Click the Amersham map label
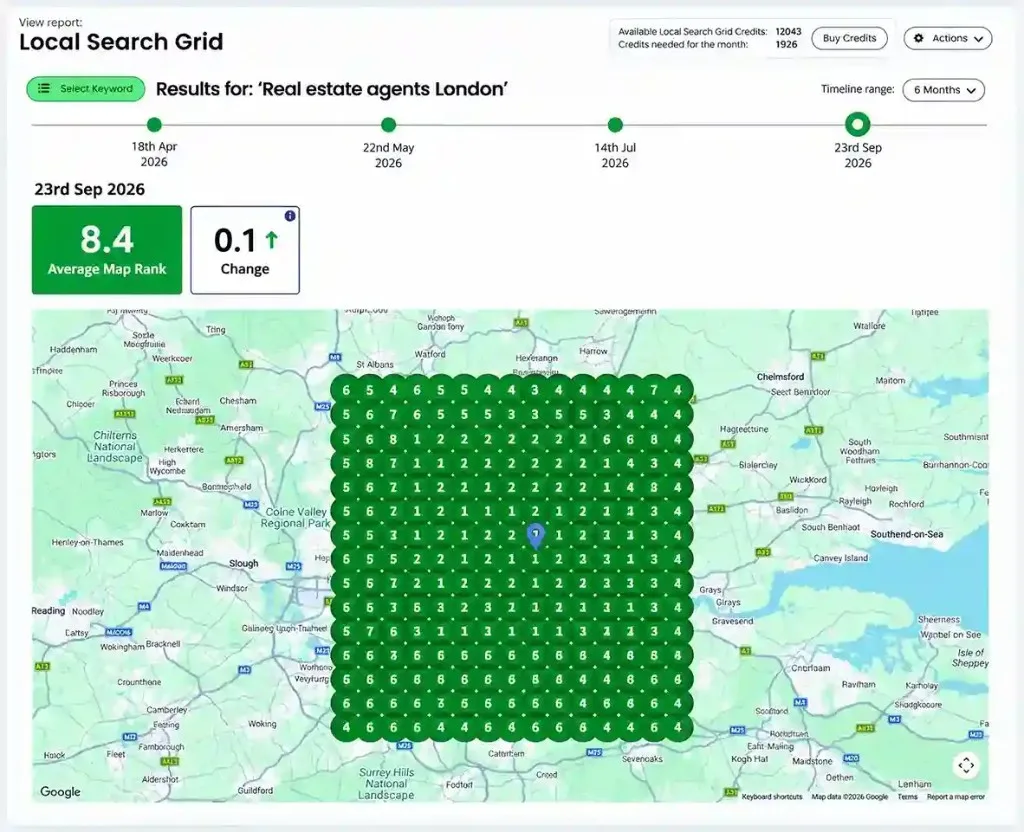The height and width of the screenshot is (832, 1024). coord(242,428)
